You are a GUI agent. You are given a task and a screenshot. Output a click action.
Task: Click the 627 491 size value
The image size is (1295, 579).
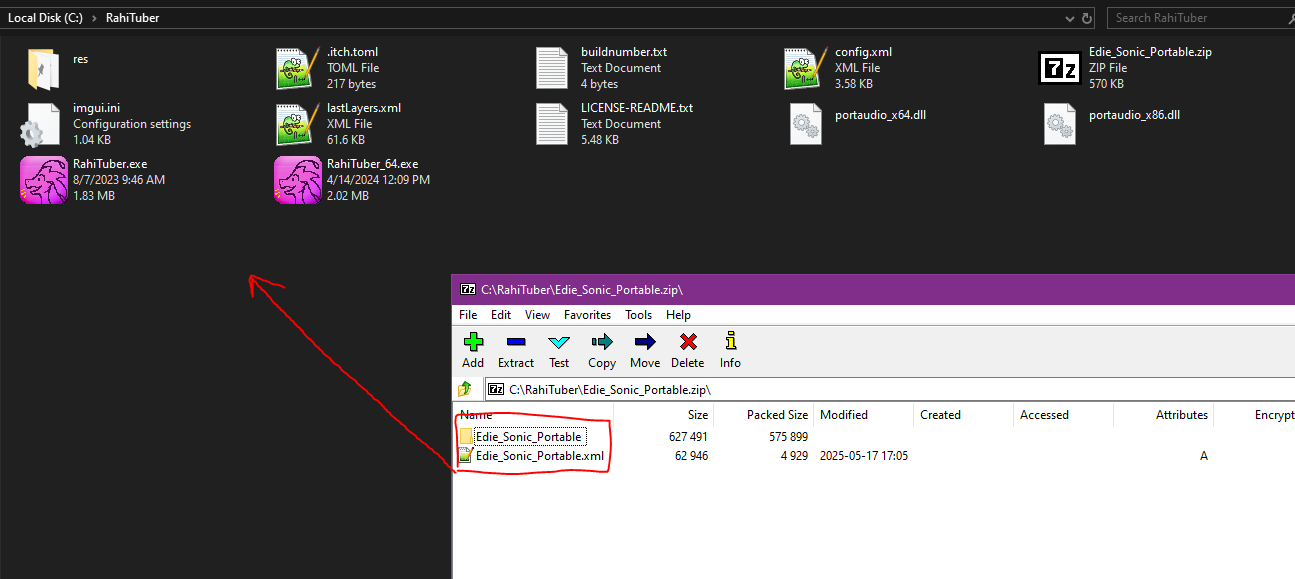688,437
